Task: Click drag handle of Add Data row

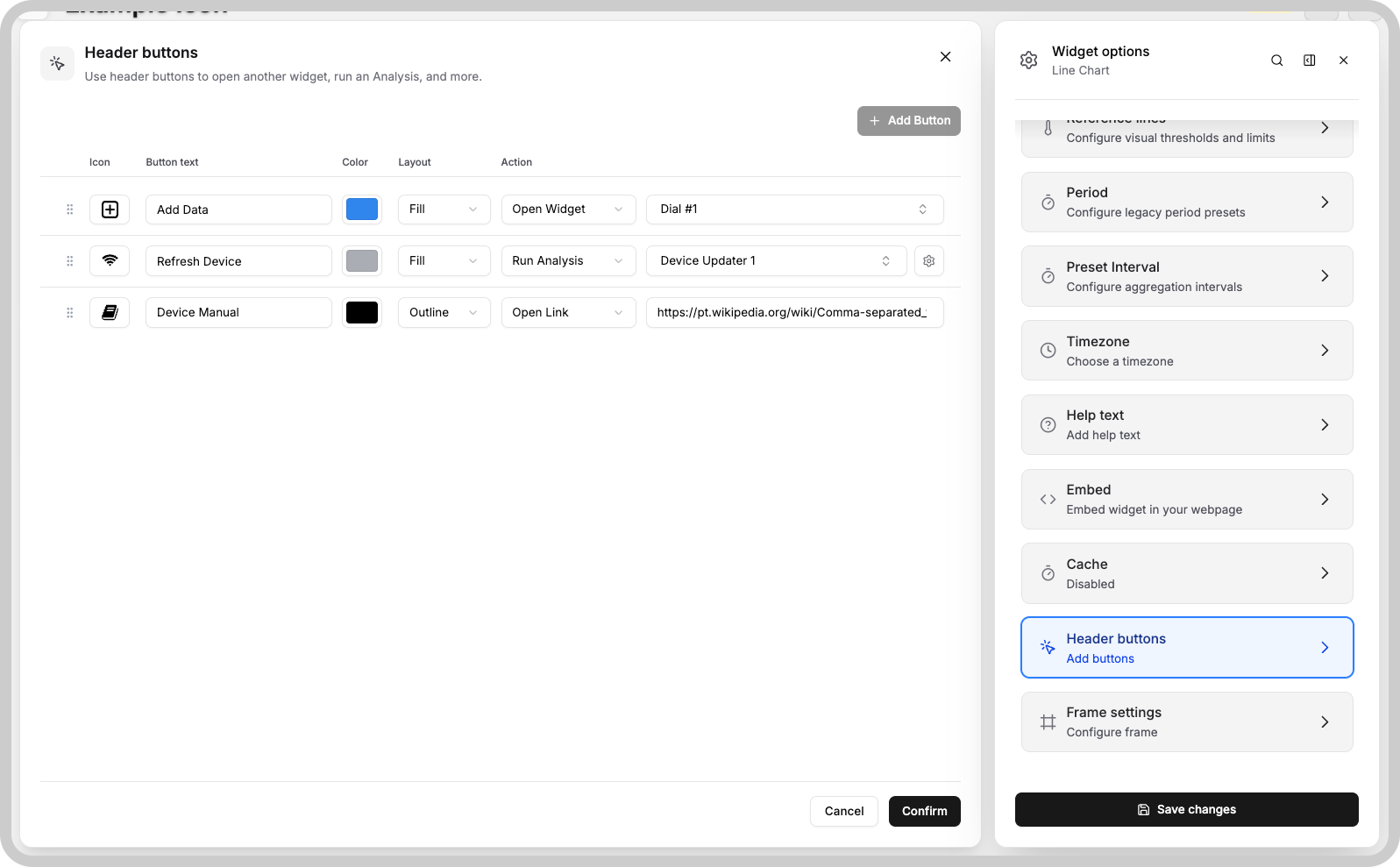Action: 70,210
